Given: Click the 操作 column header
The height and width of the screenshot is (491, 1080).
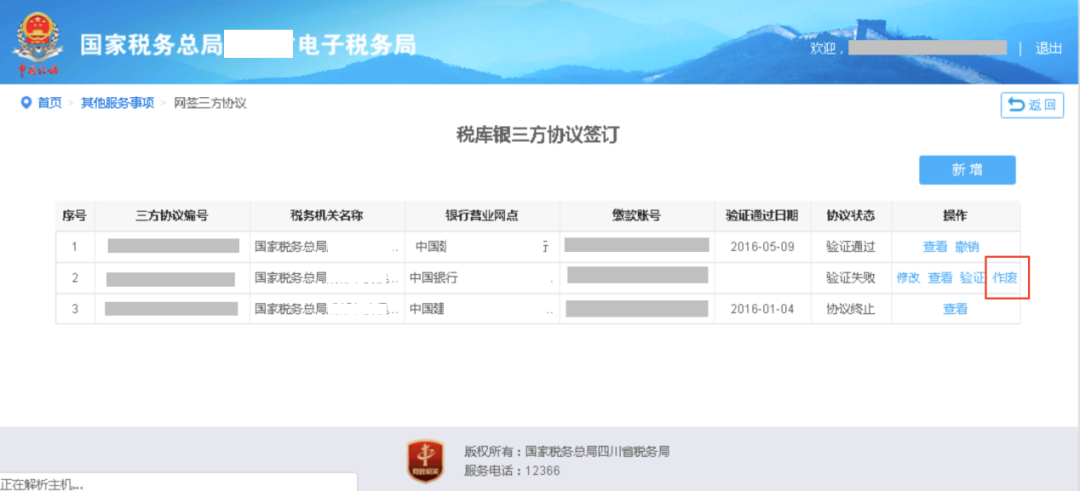Looking at the screenshot, I should (955, 216).
